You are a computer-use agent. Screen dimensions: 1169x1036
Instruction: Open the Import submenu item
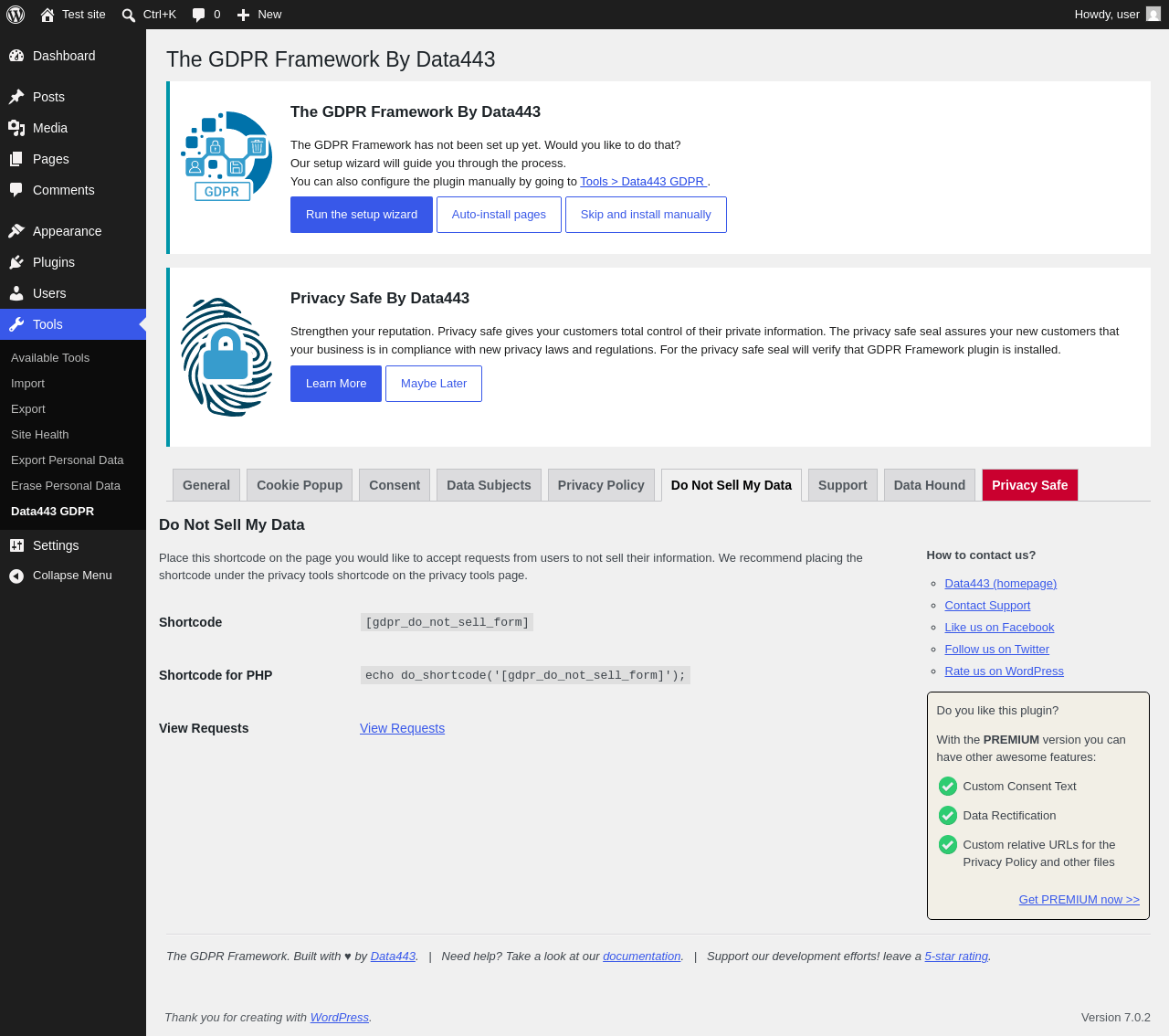[73, 384]
